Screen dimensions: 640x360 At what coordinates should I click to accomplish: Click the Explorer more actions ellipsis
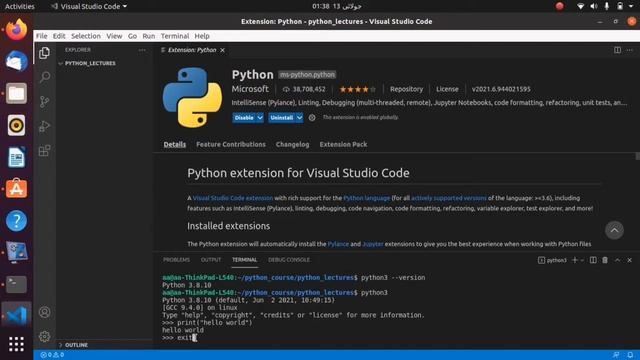[x=142, y=50]
